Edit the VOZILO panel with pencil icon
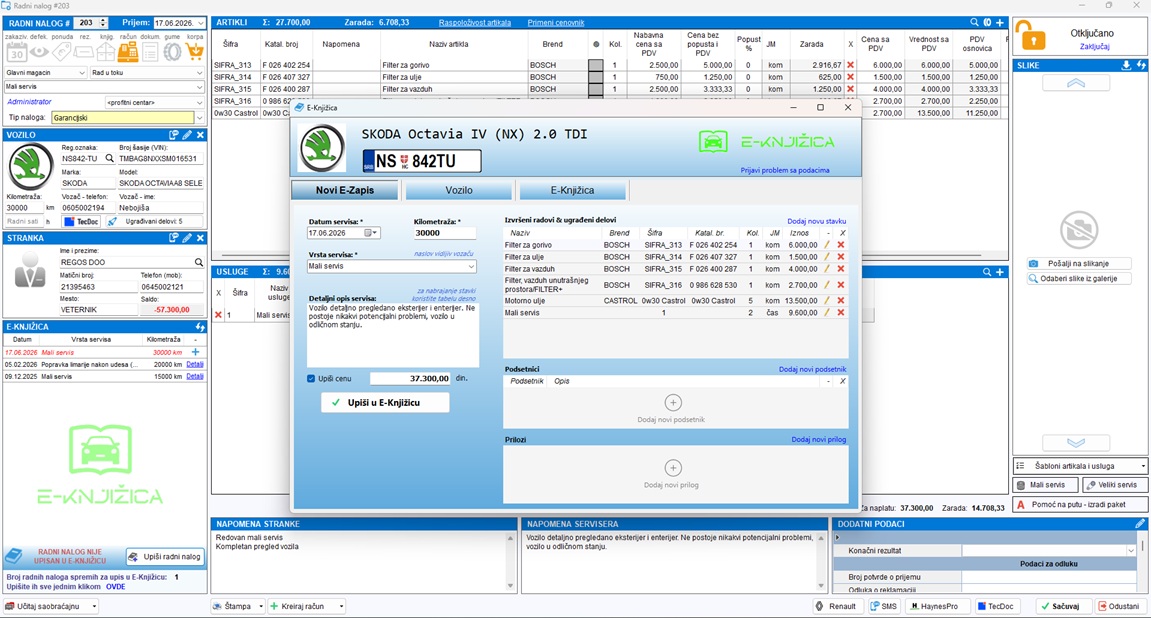Screen dimensions: 1151x618 click(x=187, y=135)
